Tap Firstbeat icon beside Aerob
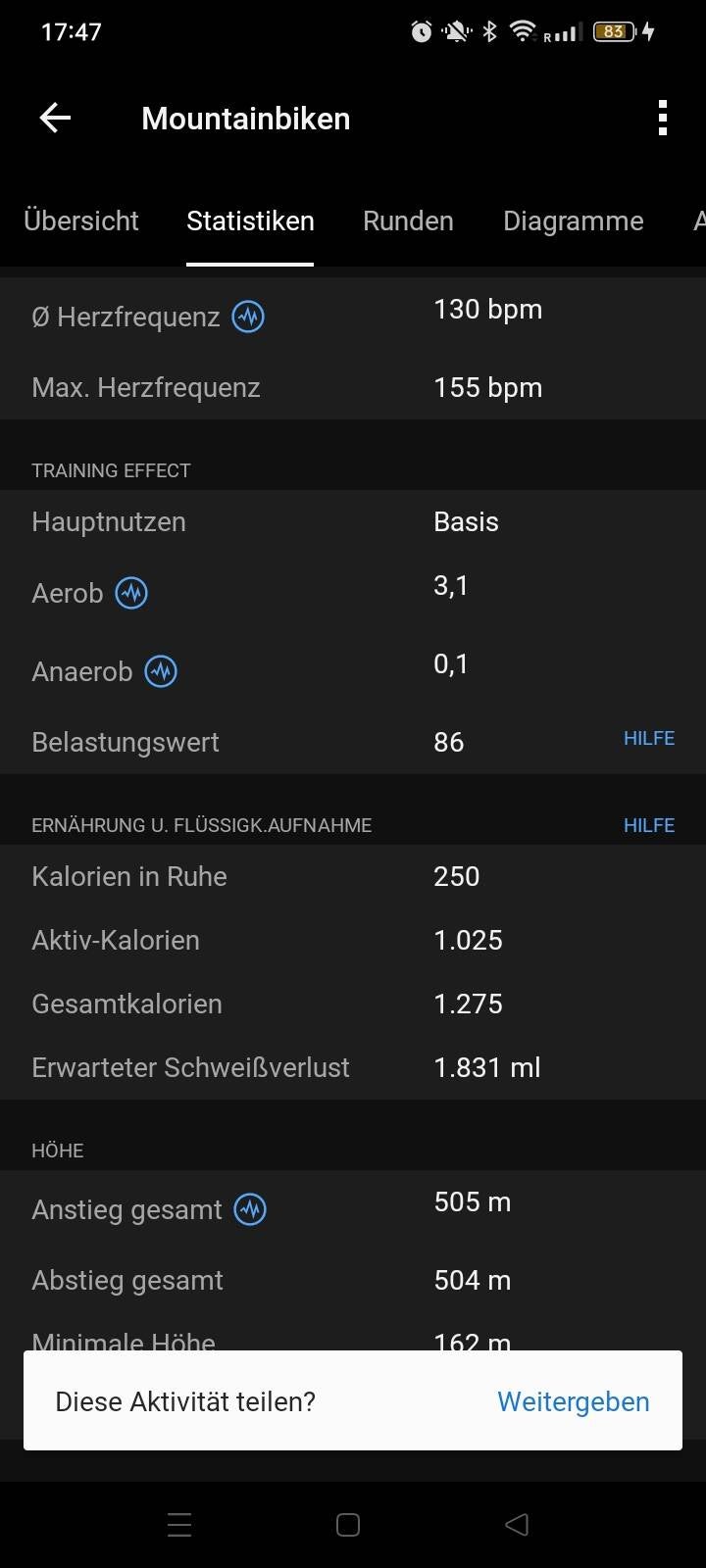This screenshot has width=706, height=1568. 131,593
